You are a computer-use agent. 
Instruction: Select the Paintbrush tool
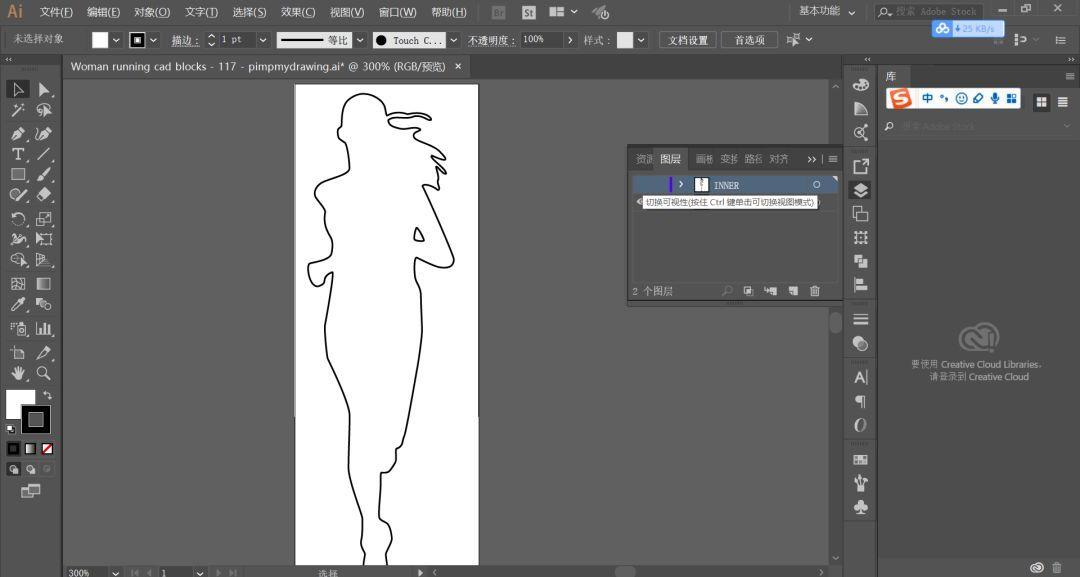click(44, 175)
